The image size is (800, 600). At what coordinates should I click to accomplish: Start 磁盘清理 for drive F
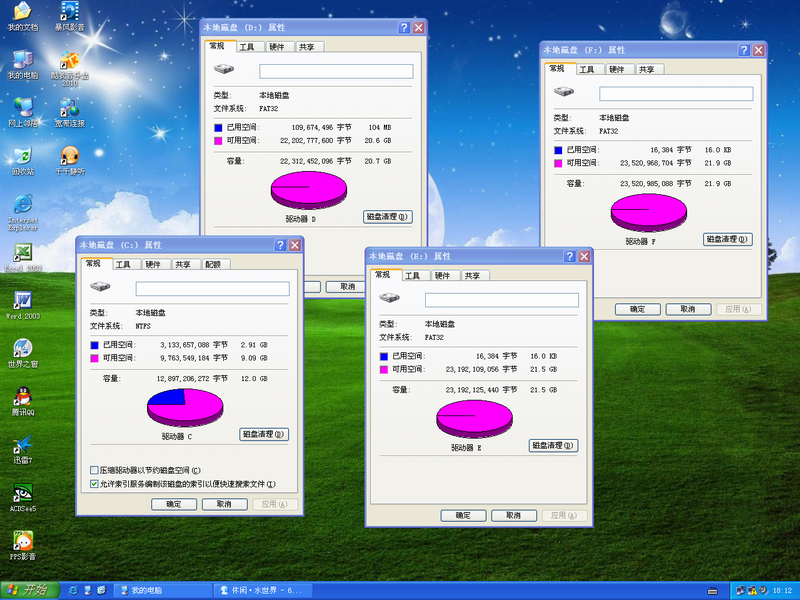[728, 239]
